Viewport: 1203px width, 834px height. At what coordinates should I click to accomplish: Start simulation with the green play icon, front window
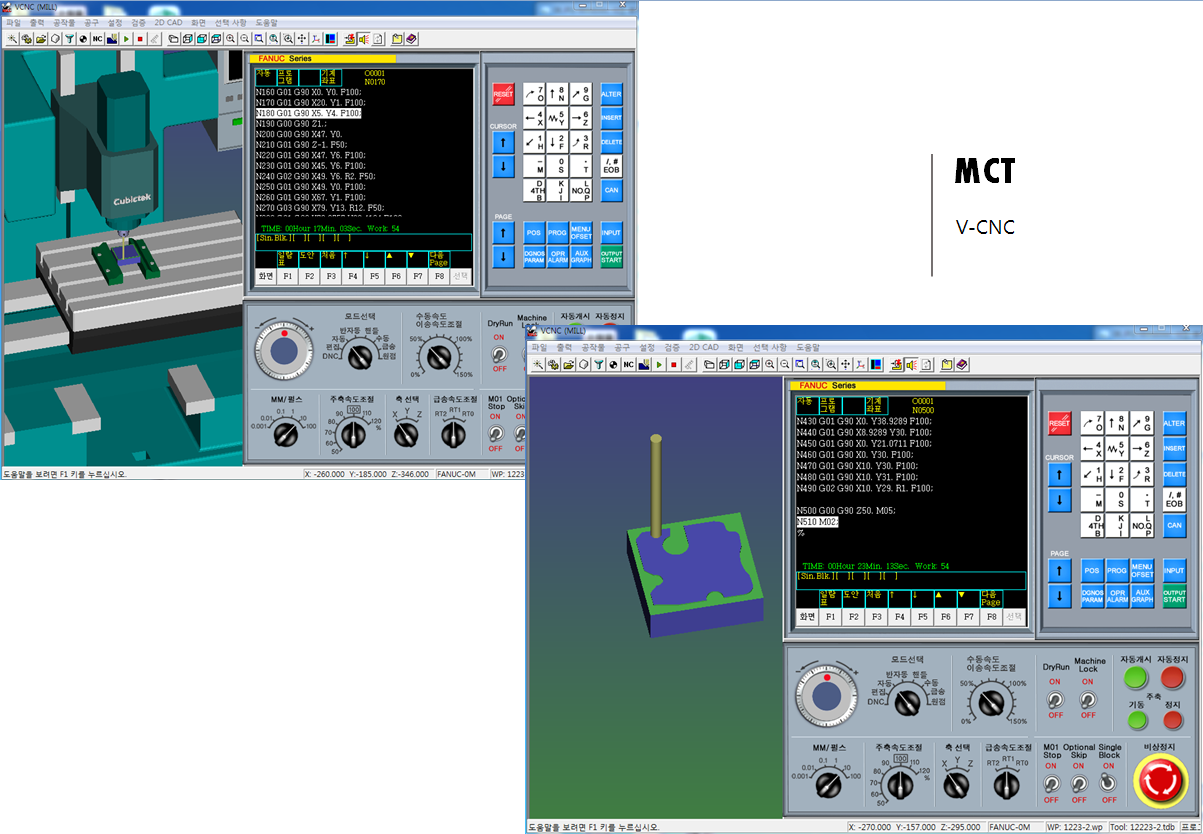(x=659, y=364)
